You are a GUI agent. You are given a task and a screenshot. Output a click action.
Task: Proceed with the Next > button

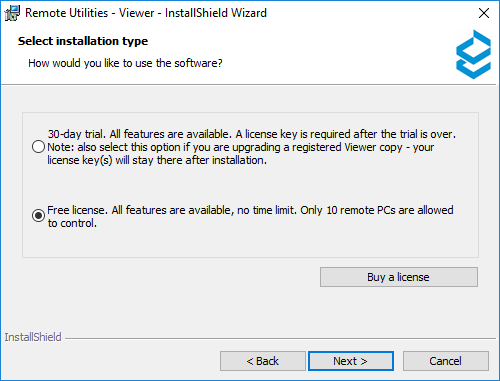(351, 361)
